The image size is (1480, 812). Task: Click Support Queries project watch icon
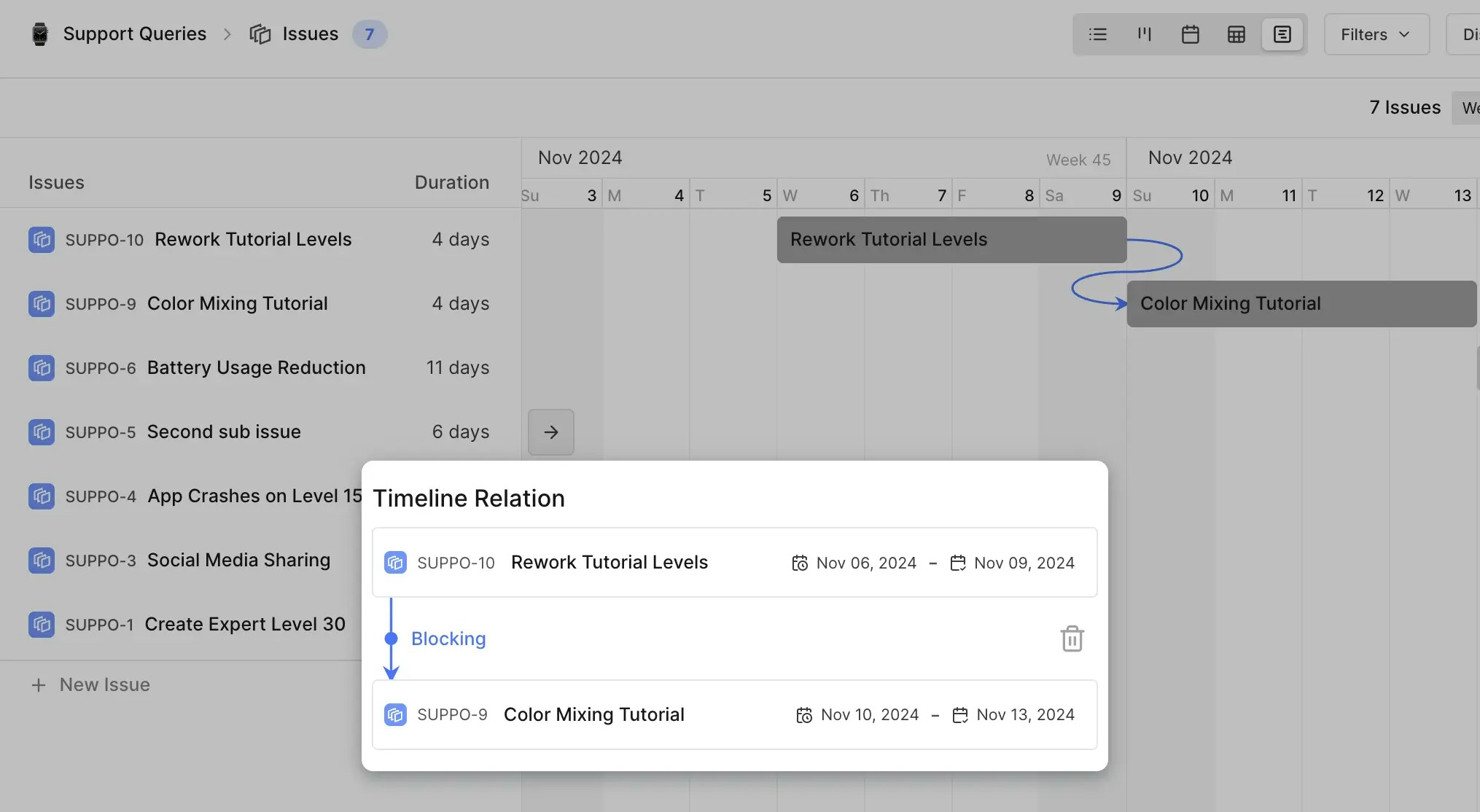tap(40, 34)
